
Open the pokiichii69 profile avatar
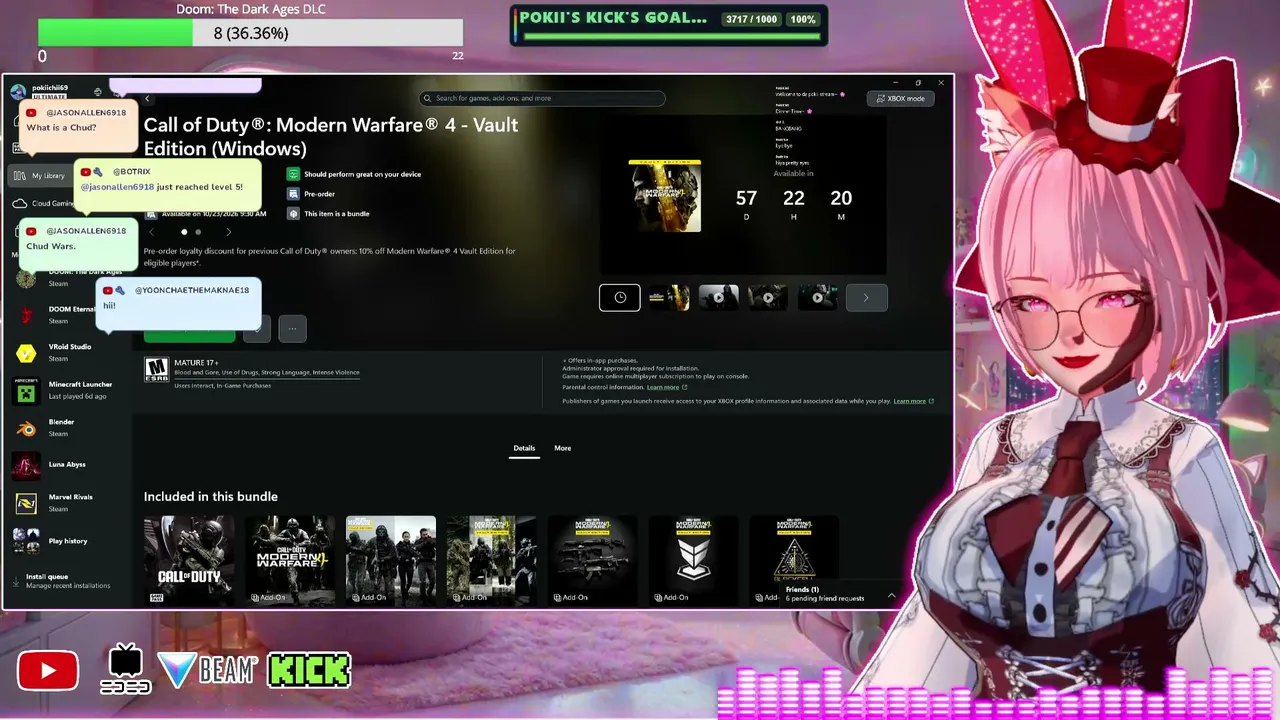pos(18,92)
